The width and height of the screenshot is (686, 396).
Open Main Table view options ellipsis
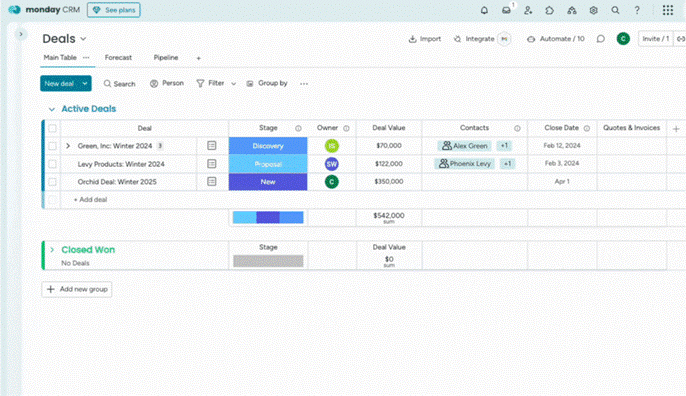86,57
